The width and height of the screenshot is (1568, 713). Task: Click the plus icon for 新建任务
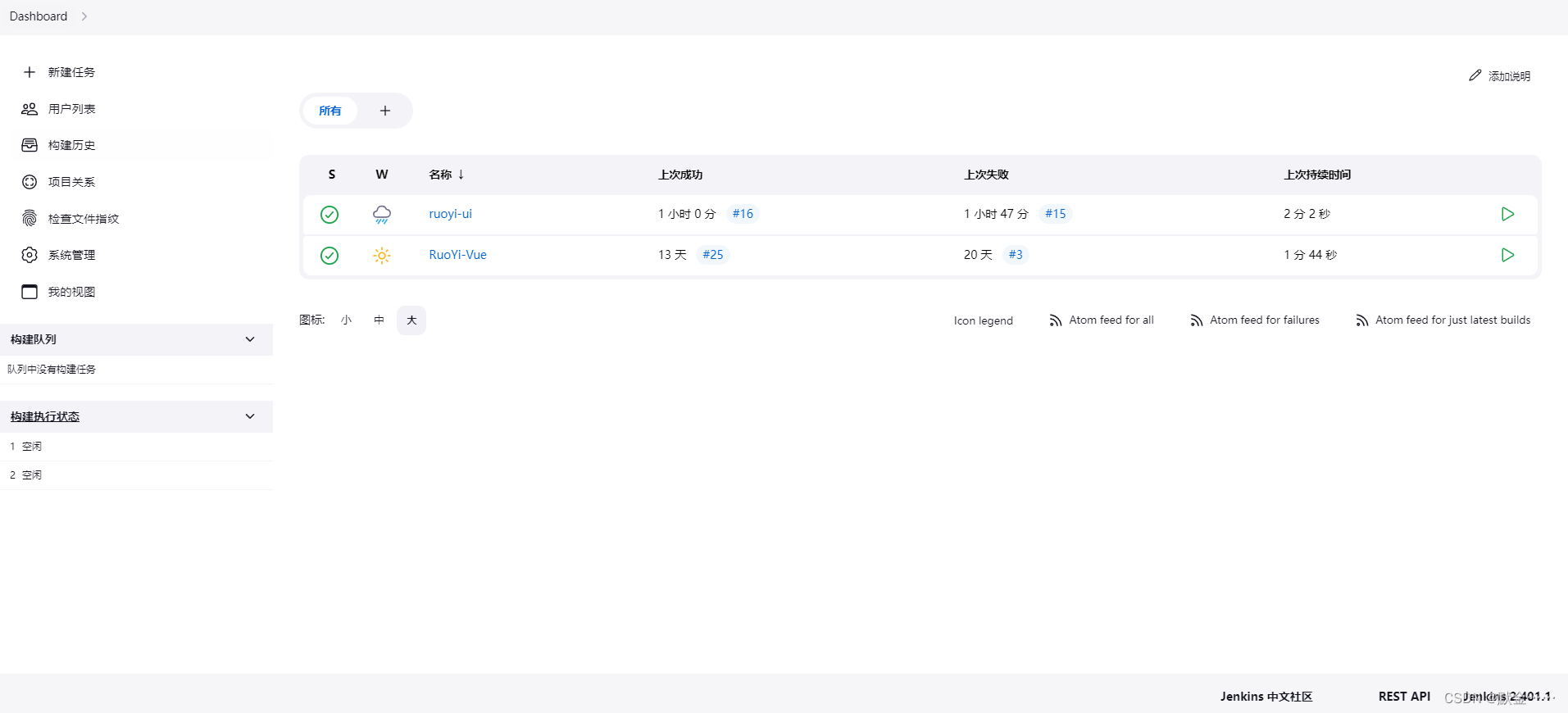(30, 72)
